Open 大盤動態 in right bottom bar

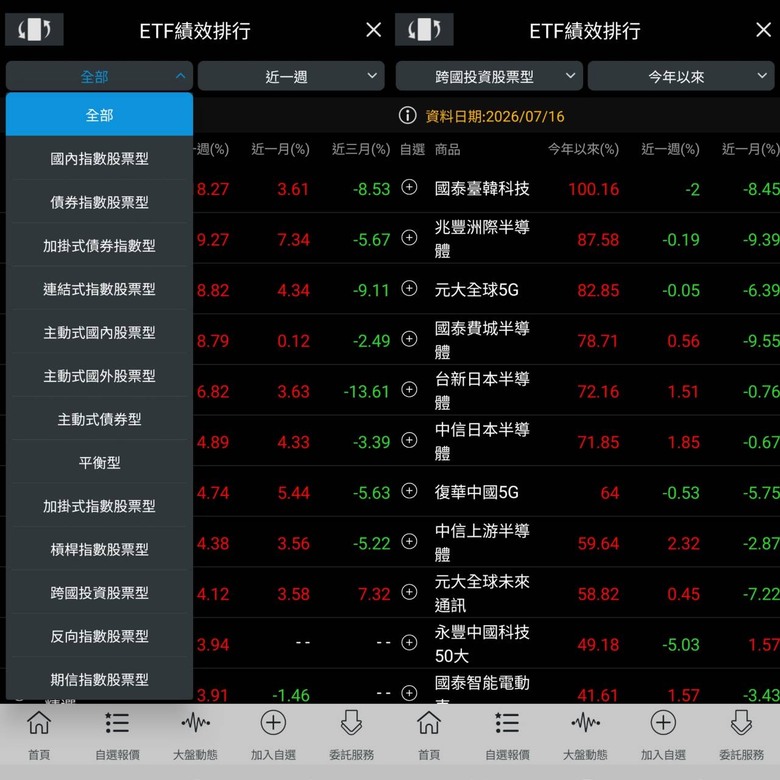click(585, 735)
